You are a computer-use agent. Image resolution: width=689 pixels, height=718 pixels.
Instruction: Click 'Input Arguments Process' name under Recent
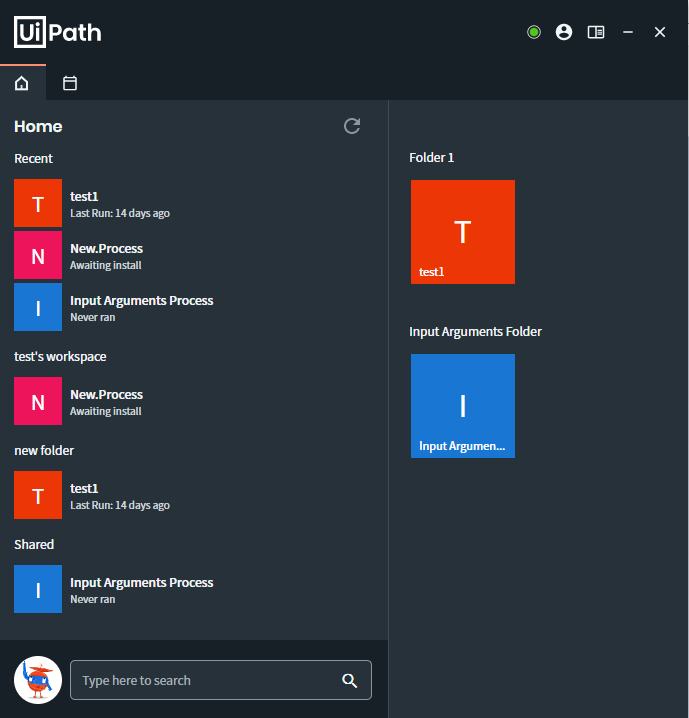[141, 301]
